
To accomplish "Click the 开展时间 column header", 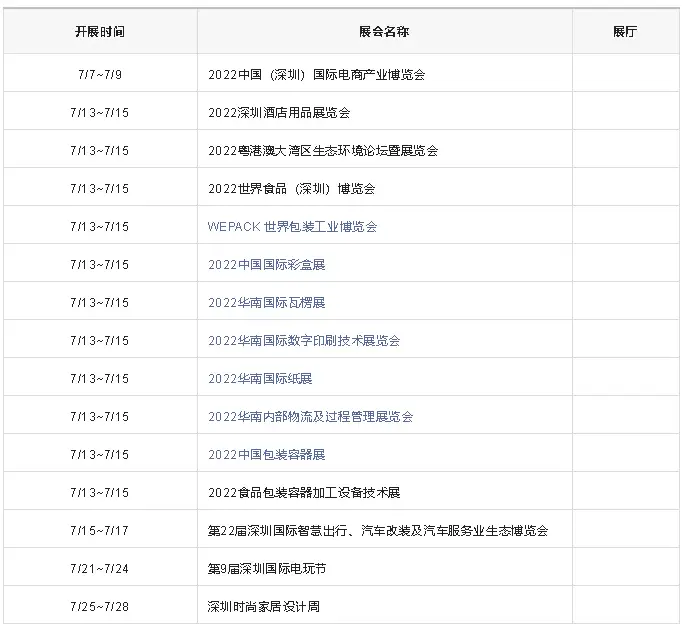I will coord(100,32).
